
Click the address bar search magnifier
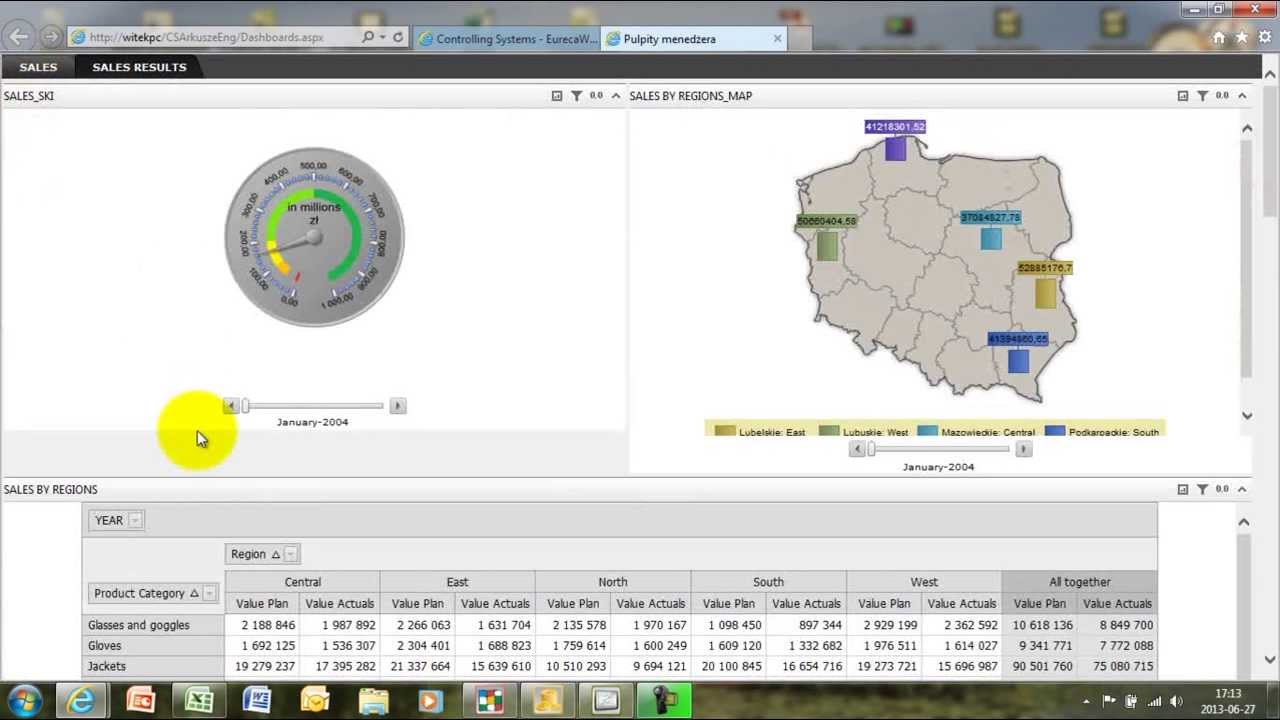point(368,37)
